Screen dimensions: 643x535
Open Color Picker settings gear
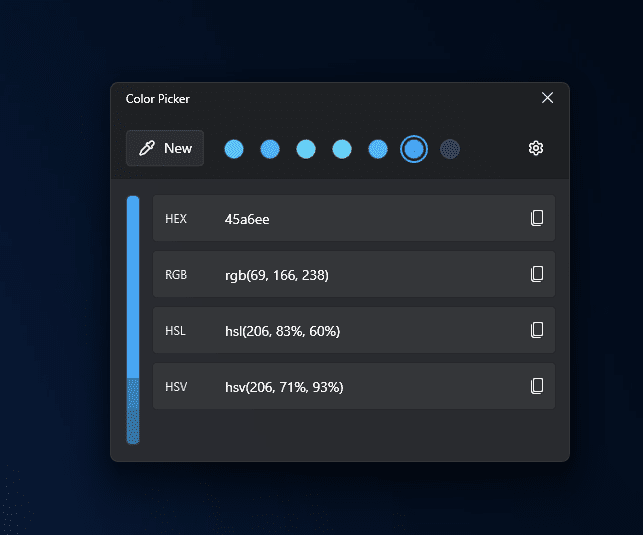536,148
